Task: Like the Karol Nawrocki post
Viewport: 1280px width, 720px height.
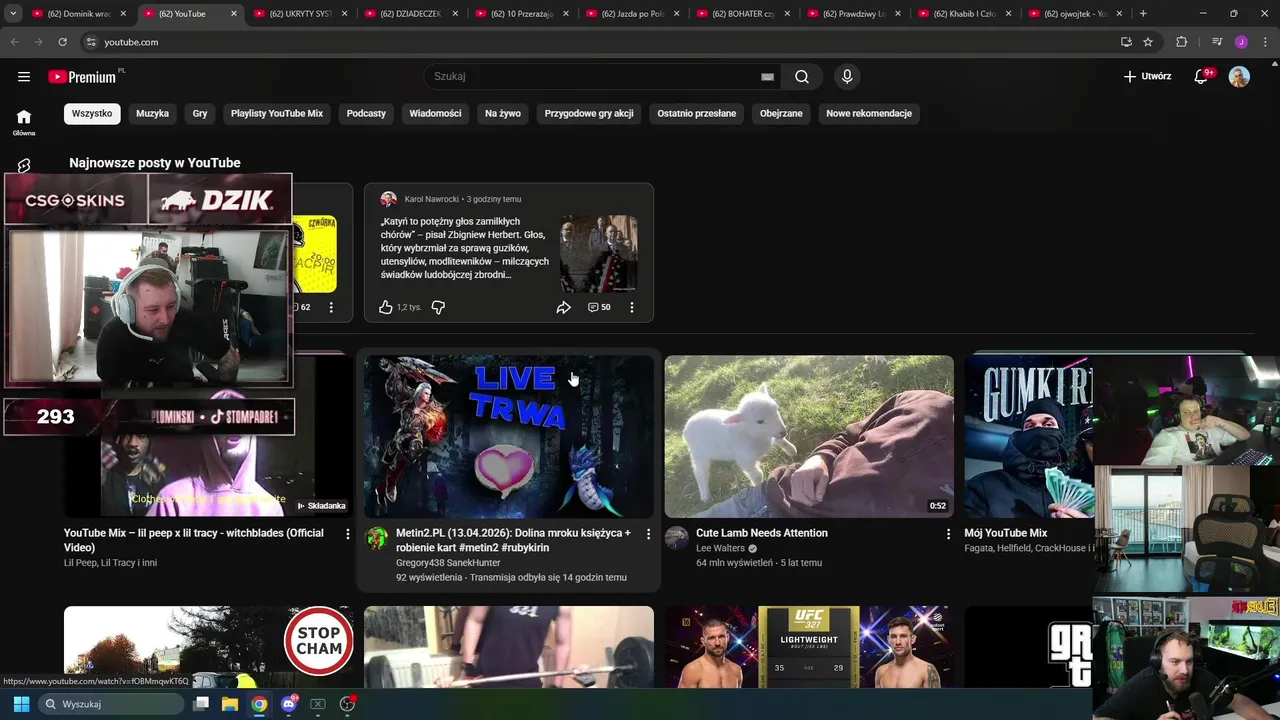Action: point(386,307)
